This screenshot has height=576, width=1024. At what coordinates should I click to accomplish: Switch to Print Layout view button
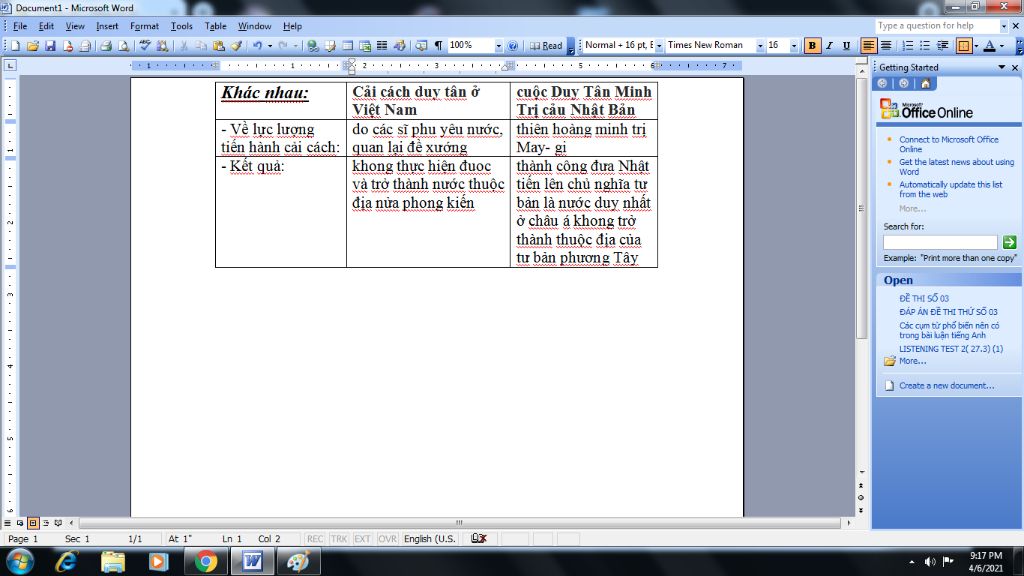coord(33,523)
